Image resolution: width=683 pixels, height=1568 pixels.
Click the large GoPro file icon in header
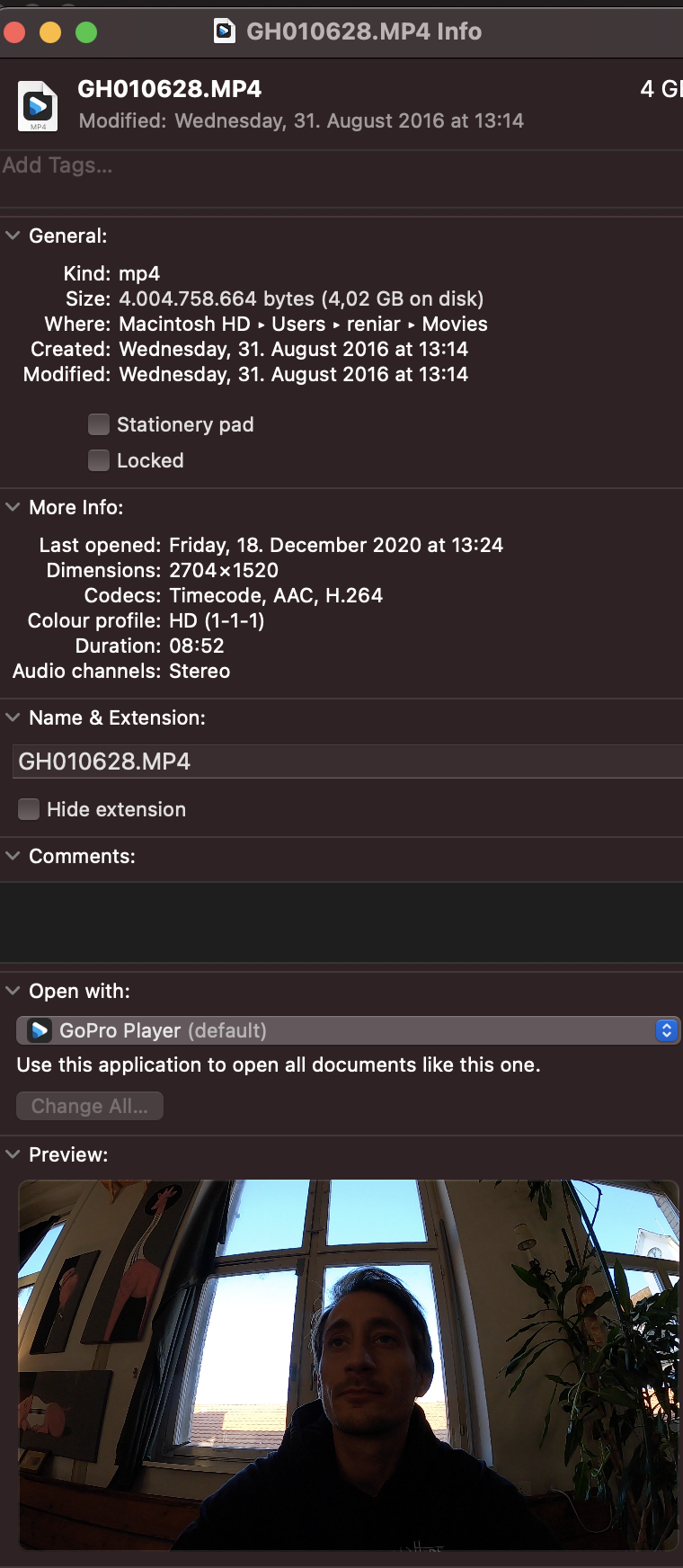point(38,106)
